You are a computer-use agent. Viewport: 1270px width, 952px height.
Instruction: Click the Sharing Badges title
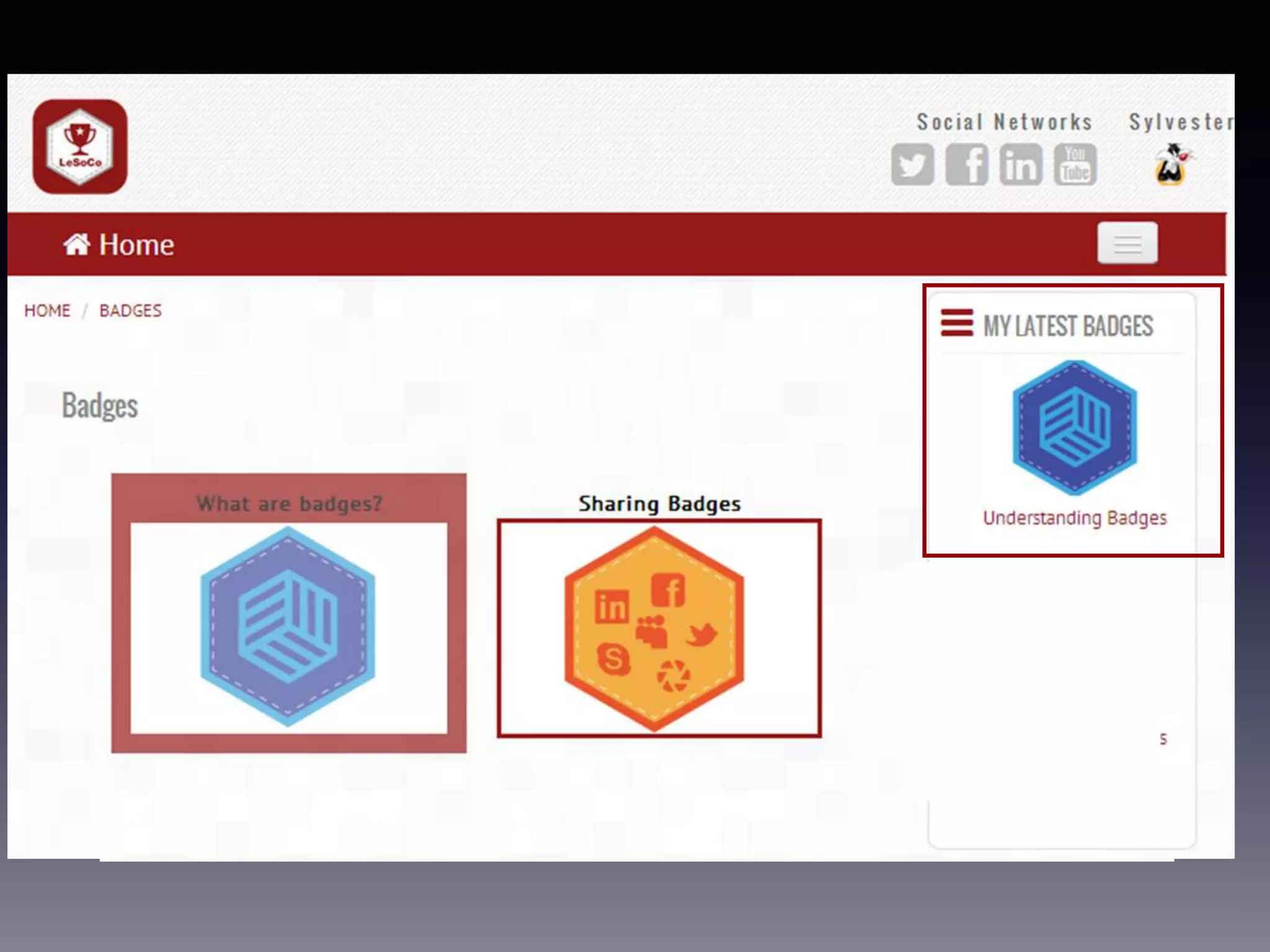659,504
